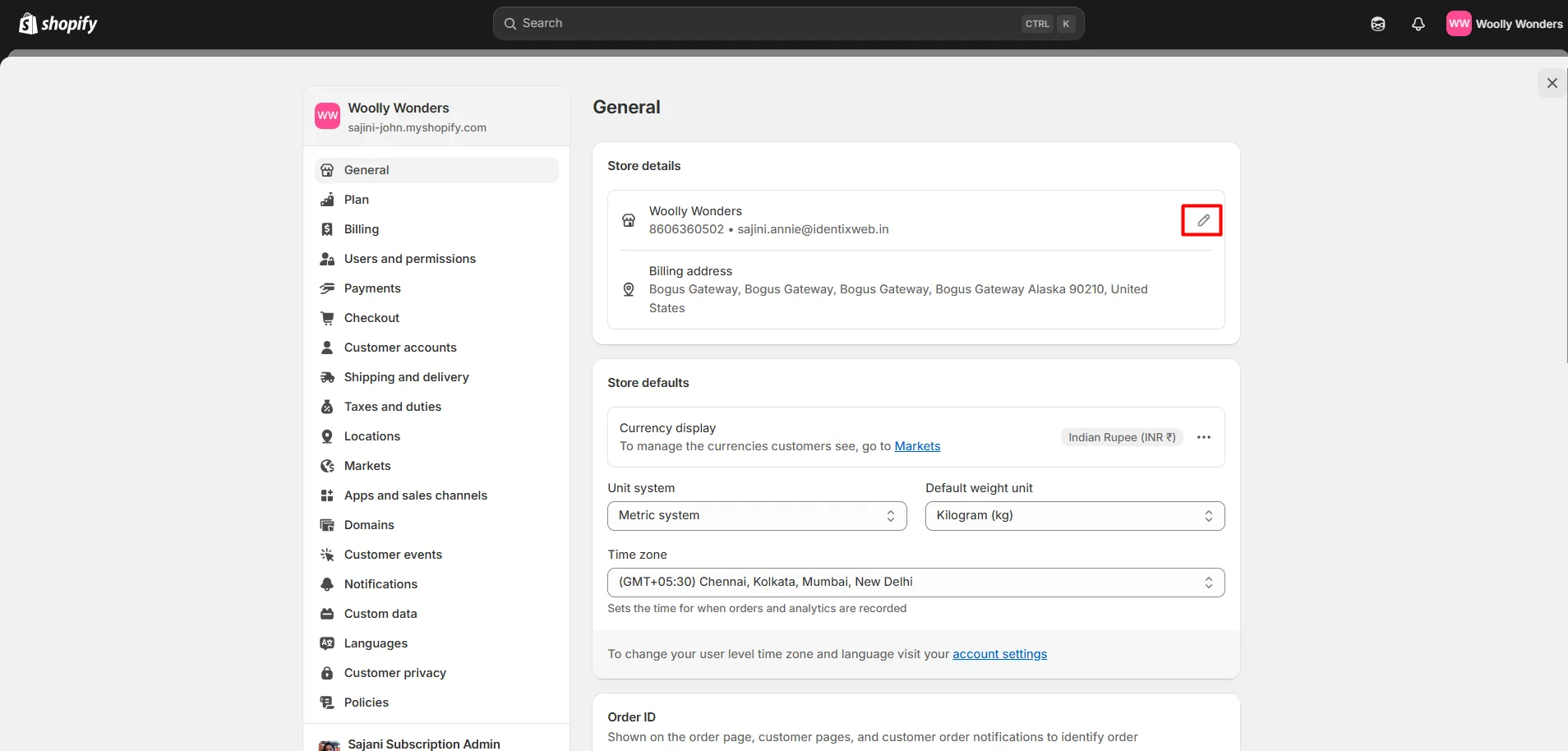Open the Markets link in Currency display
Viewport: 1568px width, 751px height.
[x=917, y=446]
